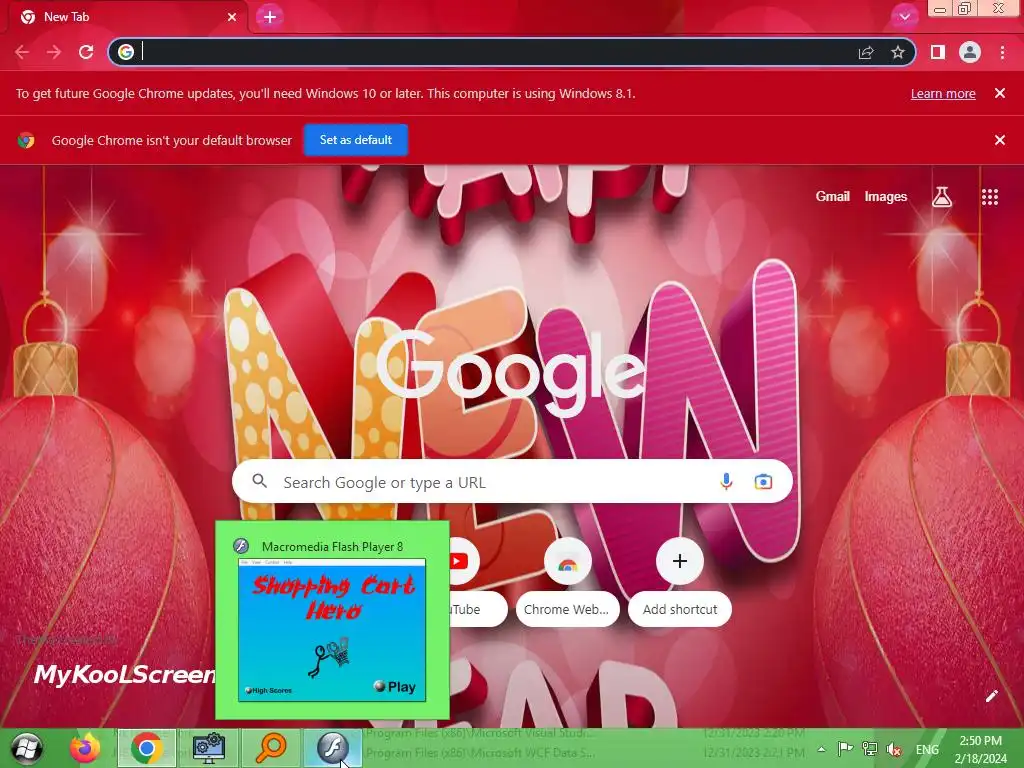
Task: Open the Images link
Action: point(886,197)
